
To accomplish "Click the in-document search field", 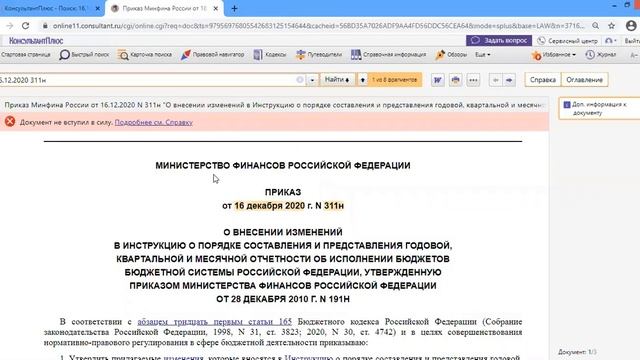I will tap(147, 80).
